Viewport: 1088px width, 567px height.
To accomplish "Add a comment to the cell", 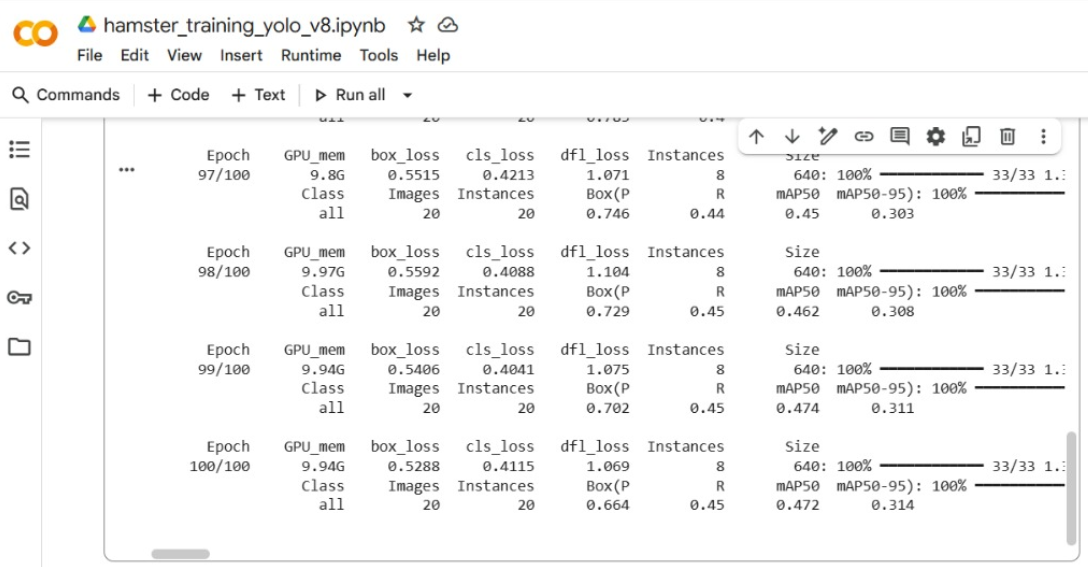I will click(900, 136).
